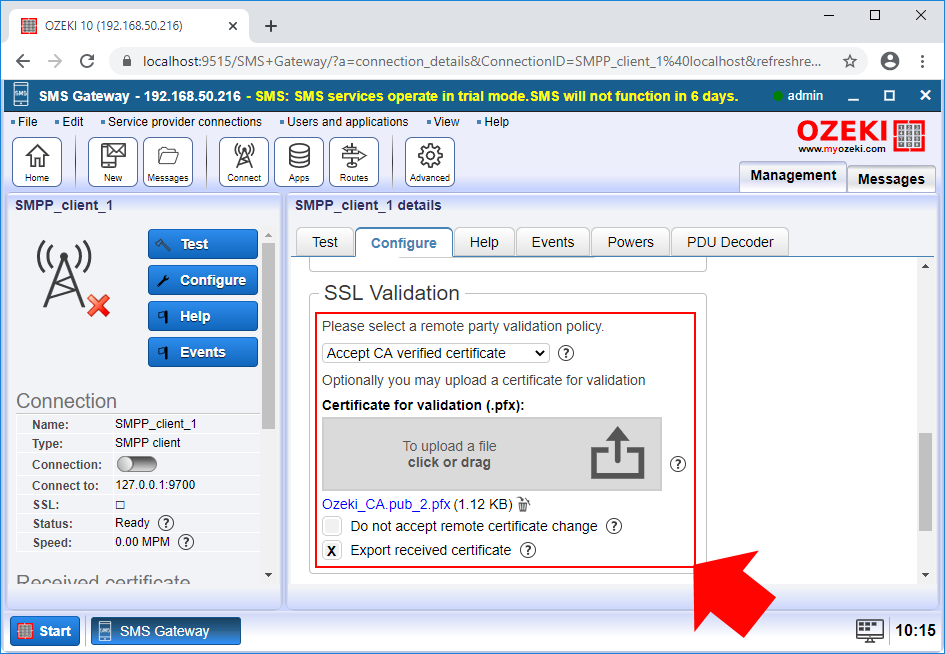Select the Messages tab at top right
Viewport: 945px width, 654px height.
coord(891,179)
